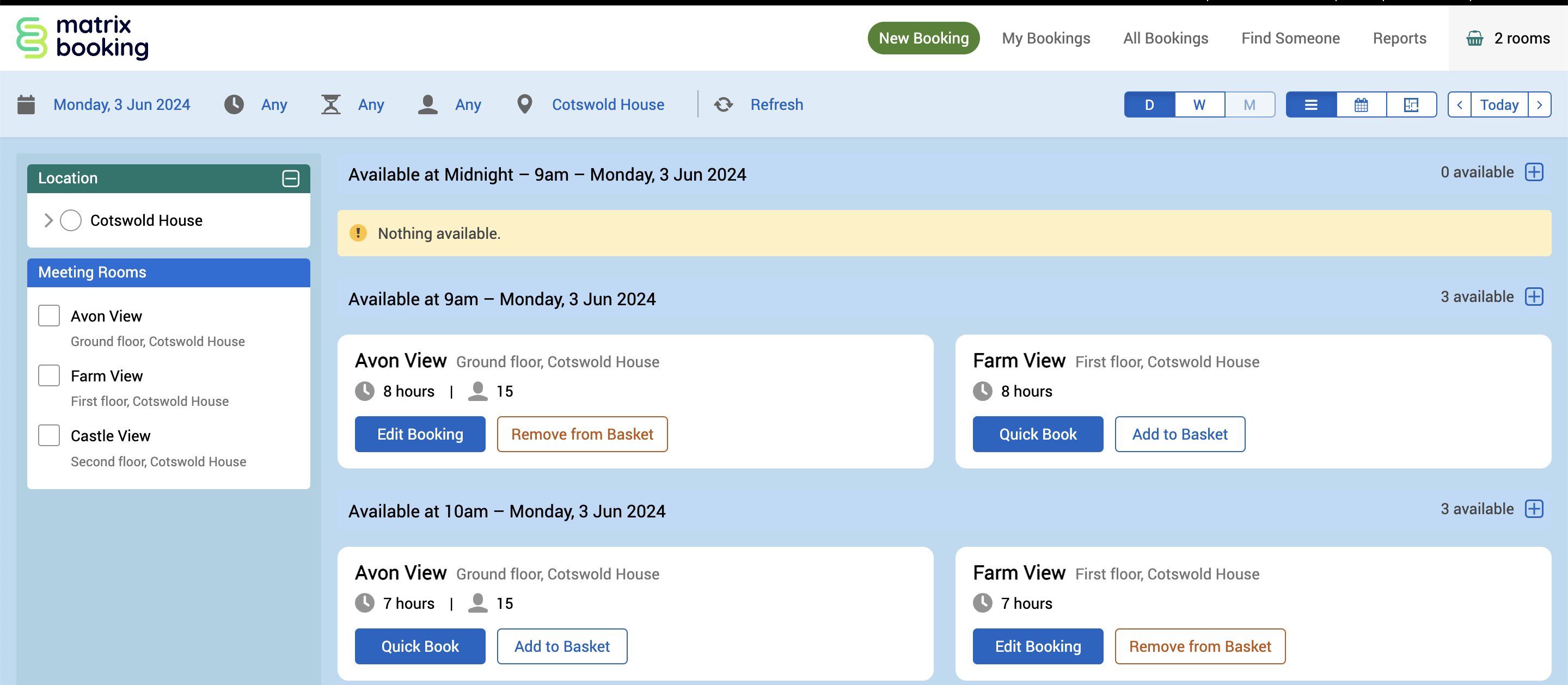Screen dimensions: 1568x685
Task: Open the Reports menu item
Action: [x=1399, y=38]
